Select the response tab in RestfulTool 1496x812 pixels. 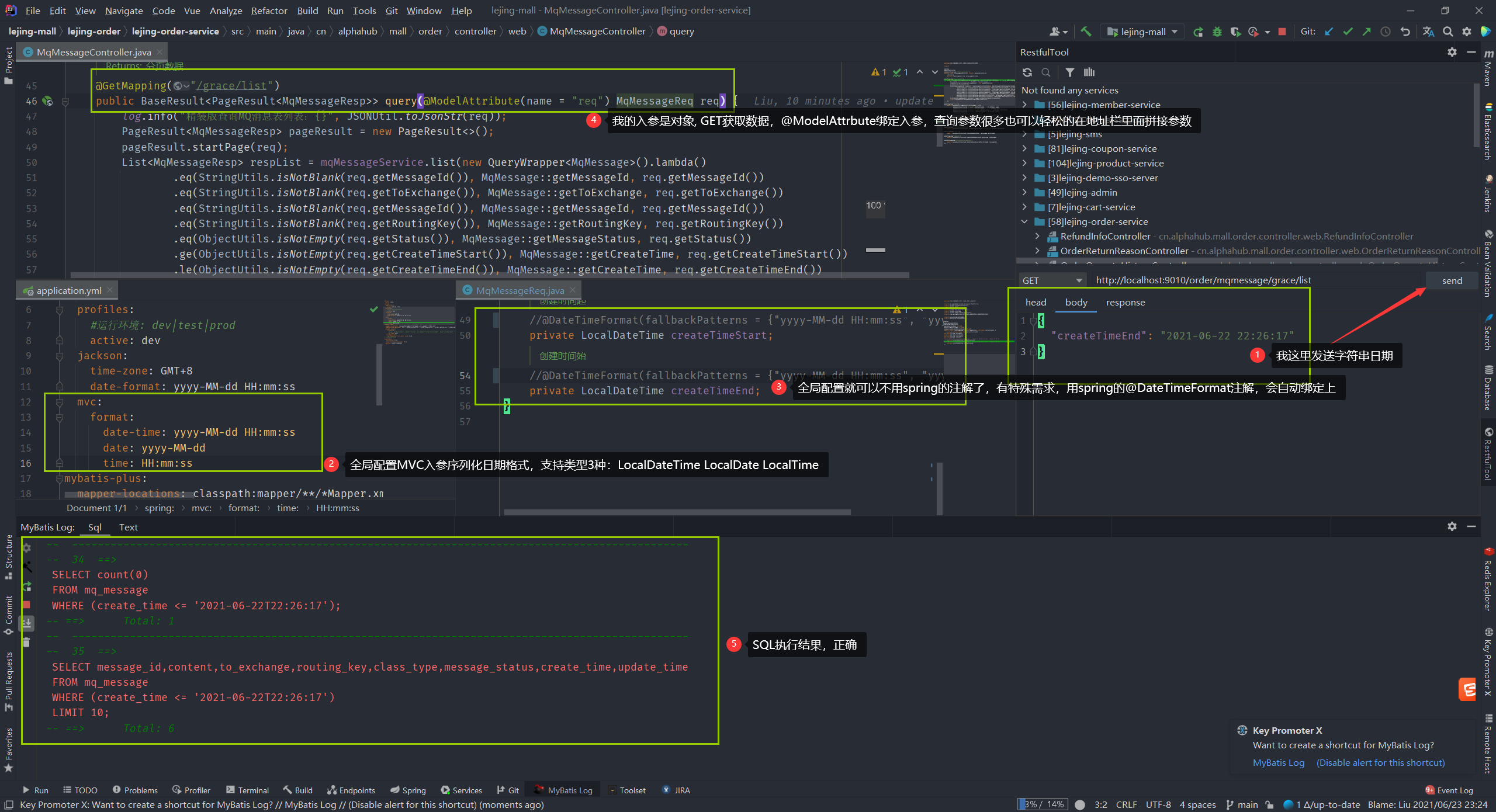pyautogui.click(x=1125, y=302)
